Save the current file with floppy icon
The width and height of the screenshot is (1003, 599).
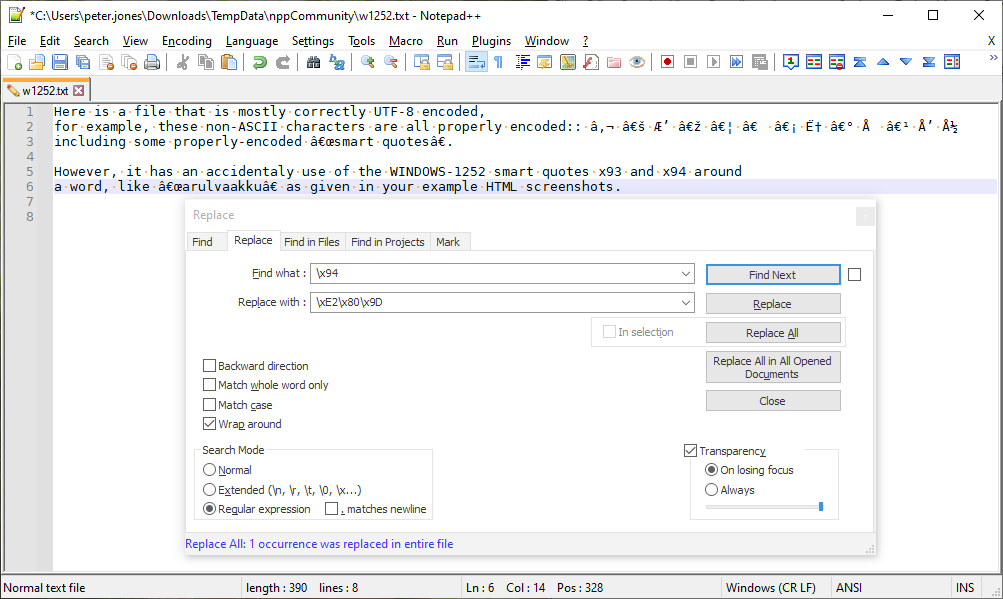[60, 62]
